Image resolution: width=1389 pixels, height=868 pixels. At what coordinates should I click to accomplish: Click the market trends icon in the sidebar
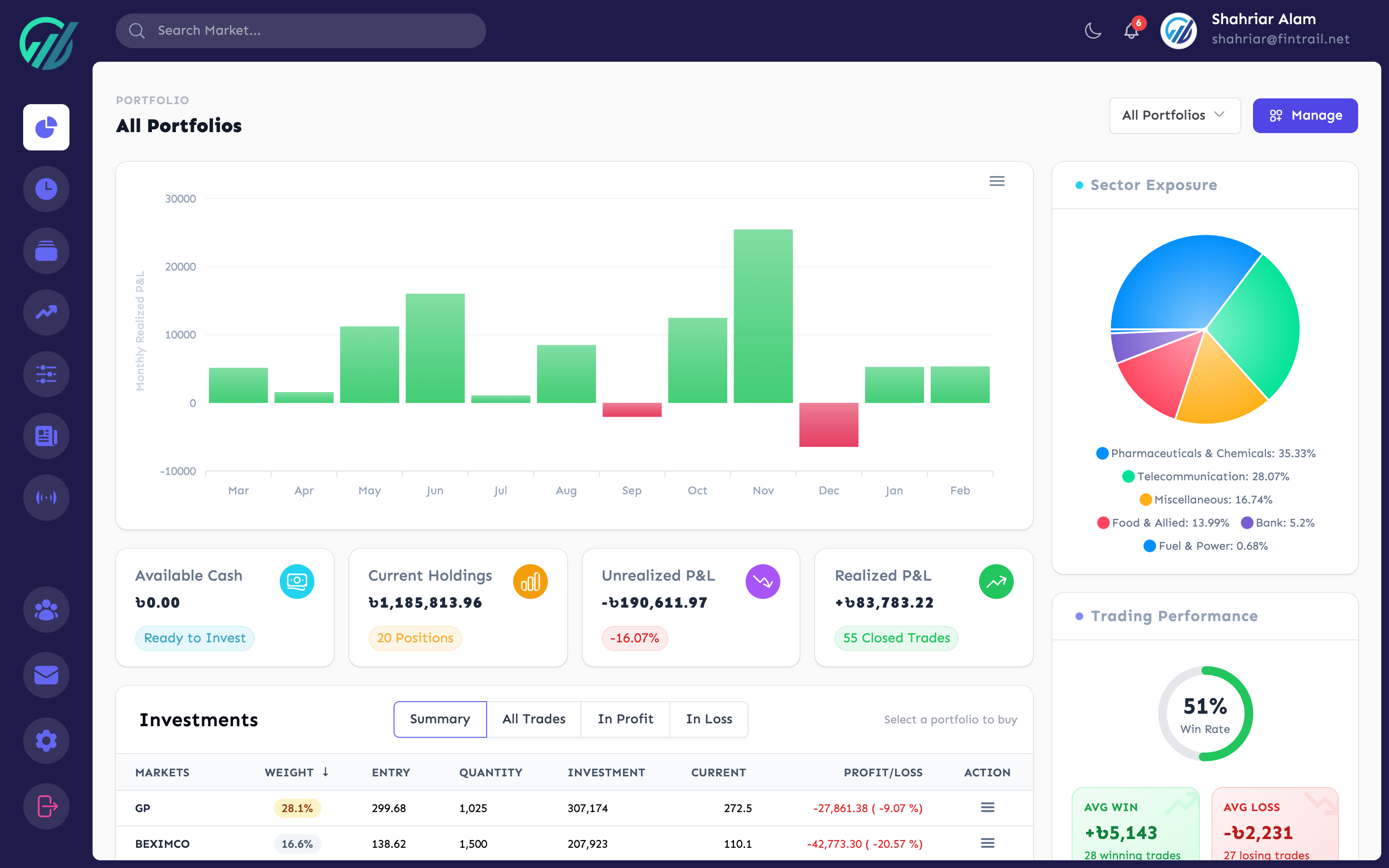pos(46,312)
